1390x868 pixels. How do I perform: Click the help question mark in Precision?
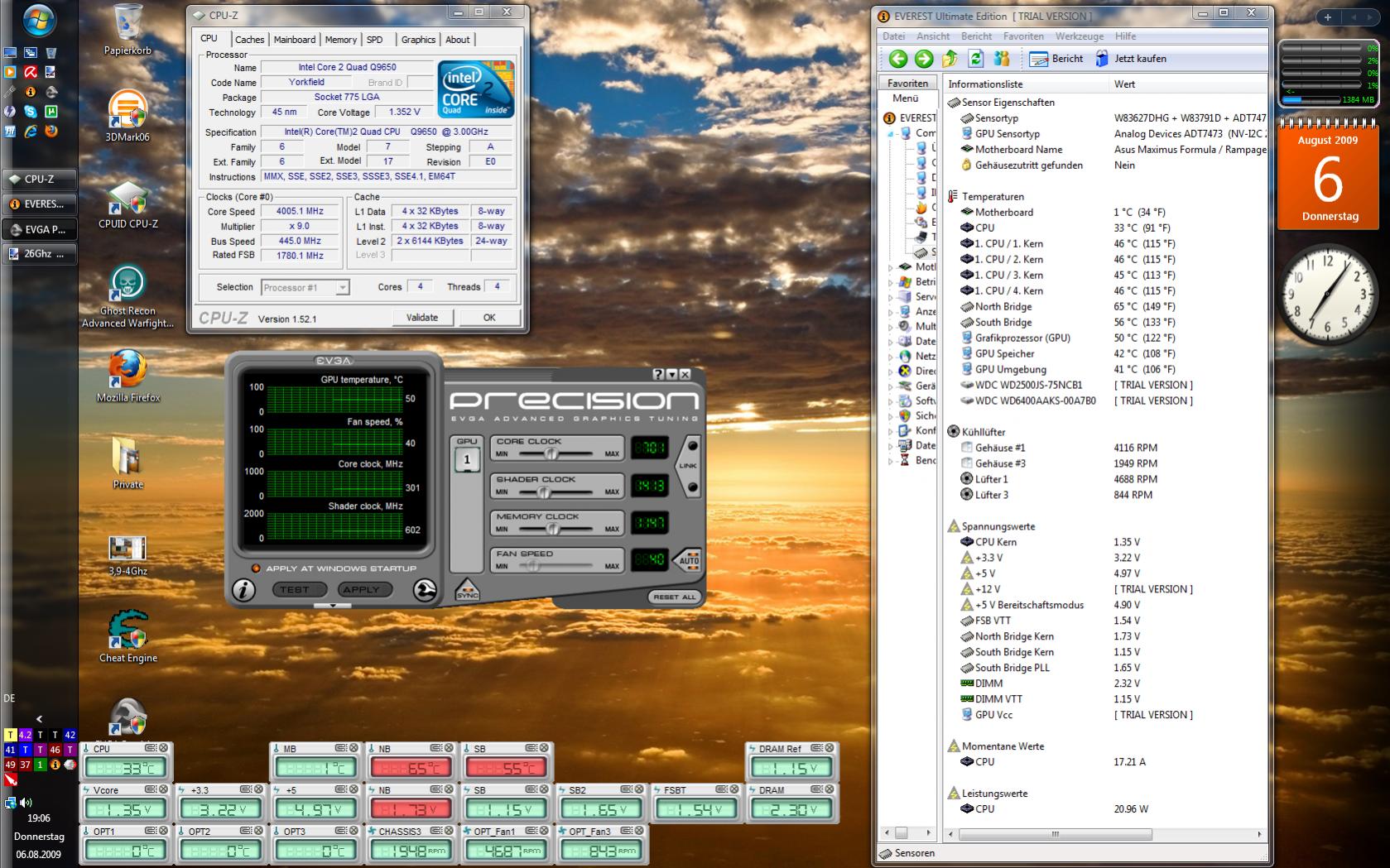coord(658,375)
